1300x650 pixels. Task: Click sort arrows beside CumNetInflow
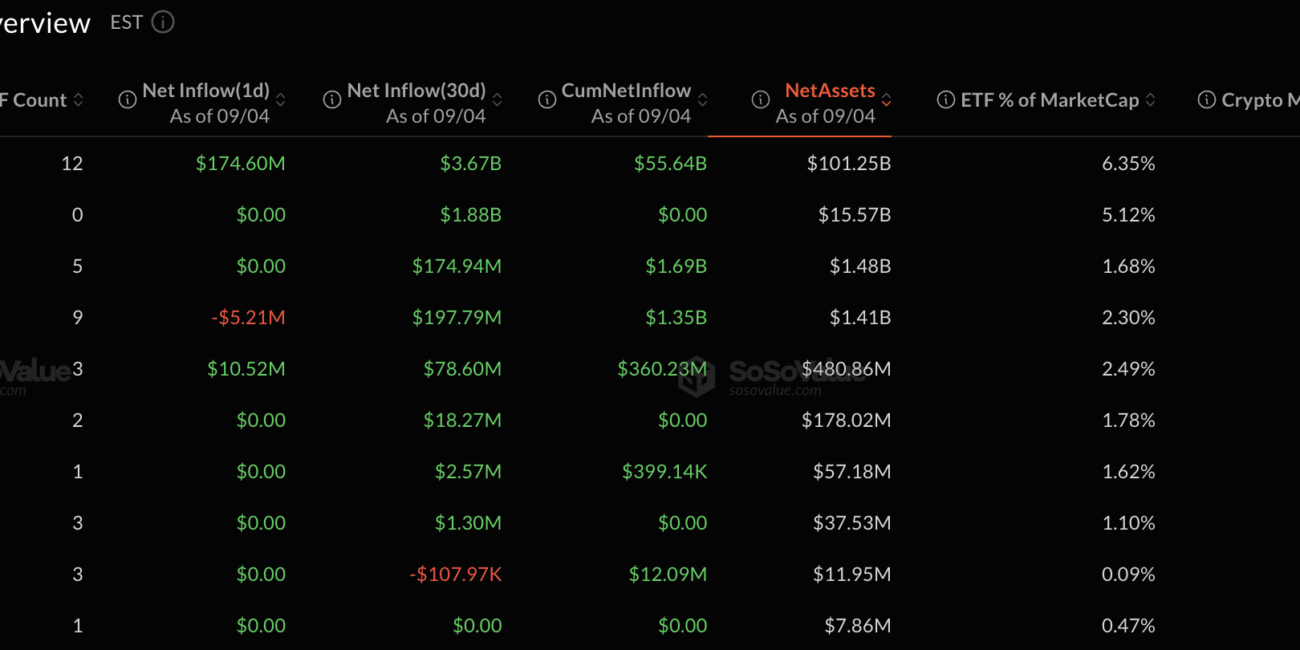point(703,100)
